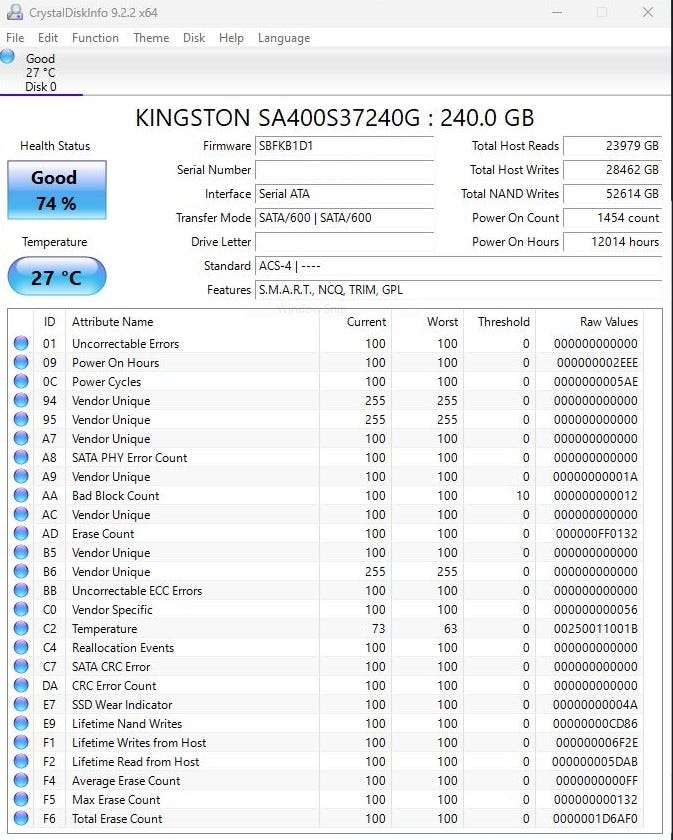The image size is (673, 840).
Task: Click the Standard field ACS-4
Action: pyautogui.click(x=459, y=266)
